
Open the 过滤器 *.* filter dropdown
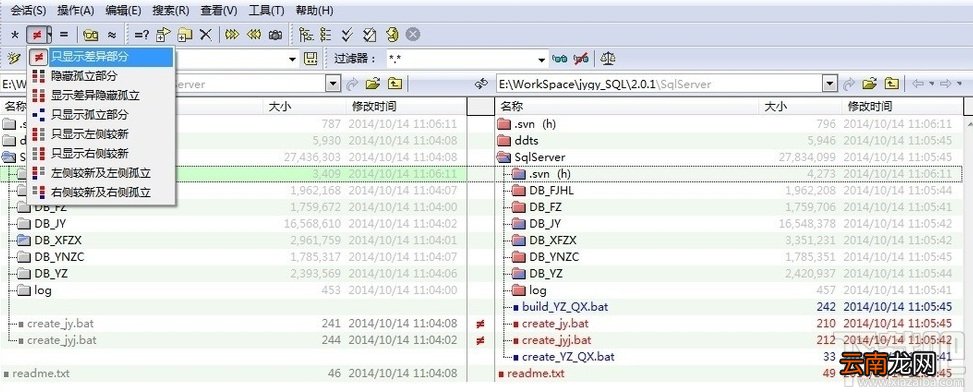click(542, 60)
